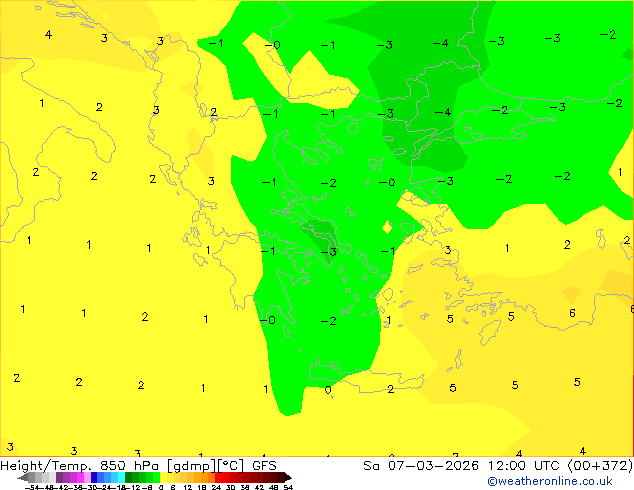Pick the bright yellow legend swatch above 0
The height and width of the screenshot is (490, 634).
tap(163, 477)
